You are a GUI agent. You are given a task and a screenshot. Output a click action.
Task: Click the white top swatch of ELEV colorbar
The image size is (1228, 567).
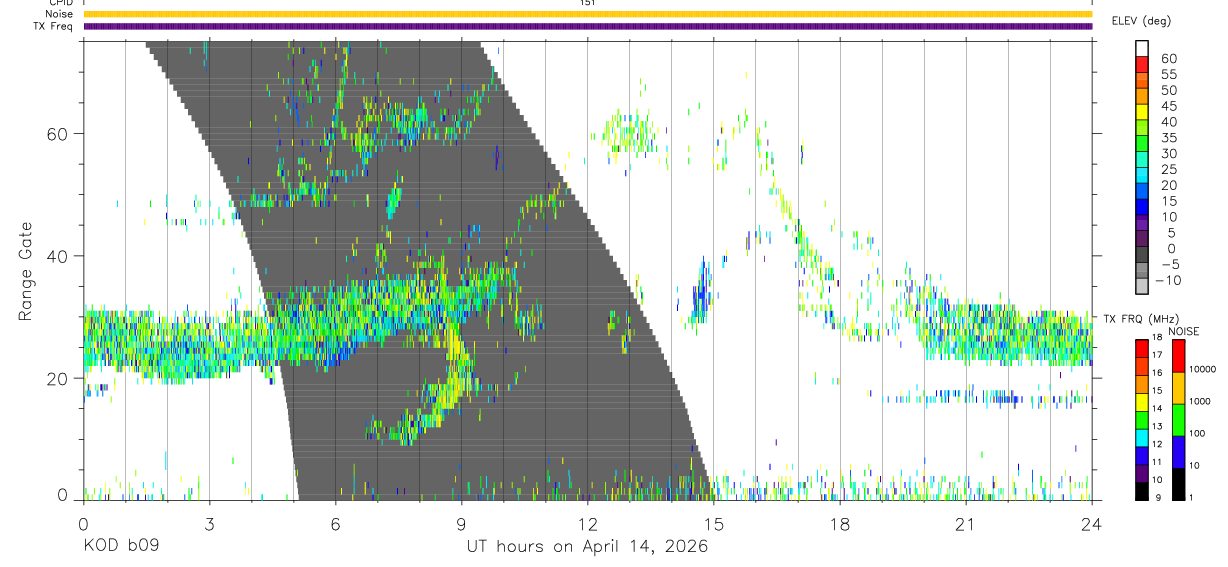click(1142, 48)
